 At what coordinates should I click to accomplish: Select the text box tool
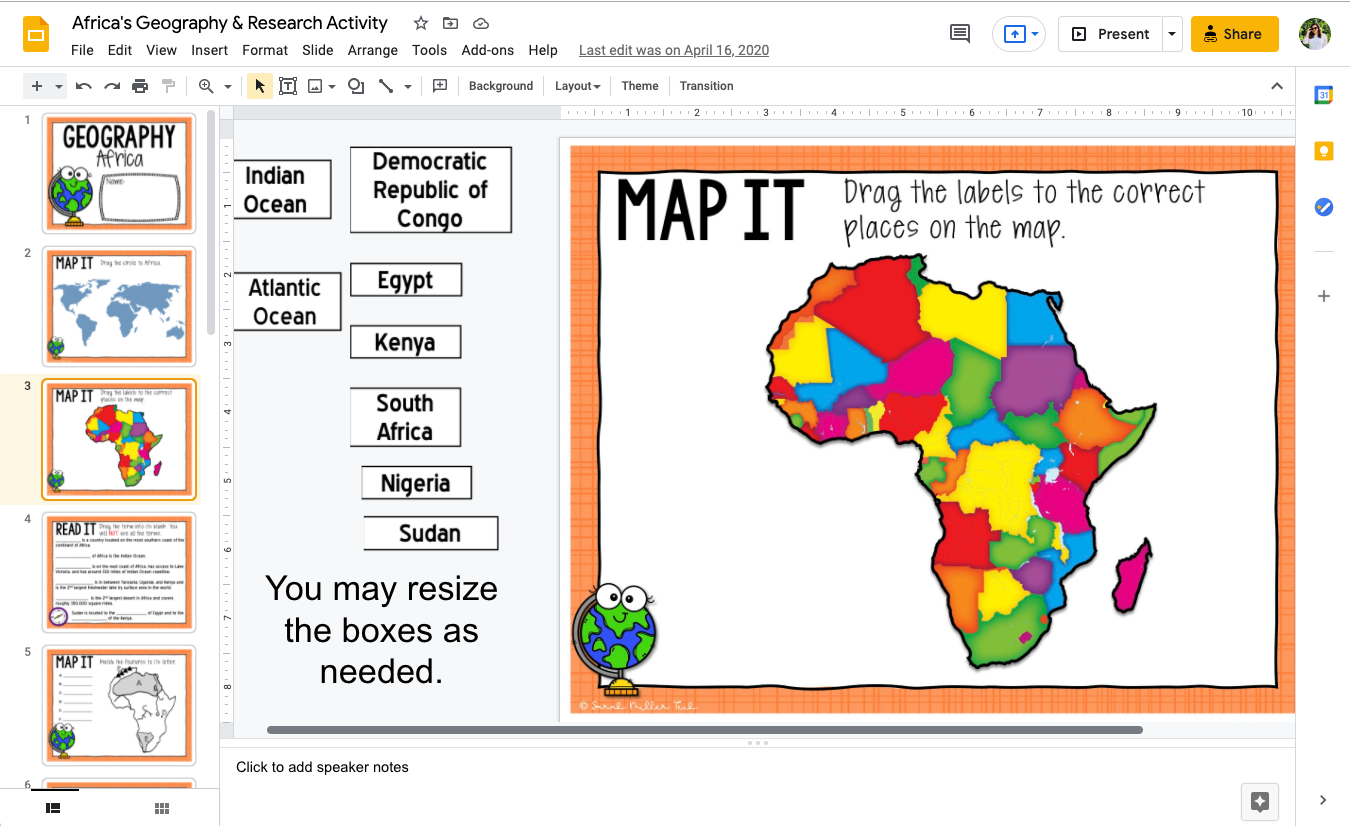click(288, 86)
